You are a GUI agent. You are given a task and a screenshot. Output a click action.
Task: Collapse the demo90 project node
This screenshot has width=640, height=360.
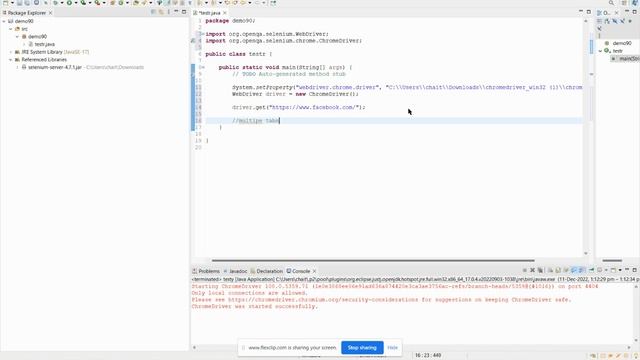click(4, 21)
